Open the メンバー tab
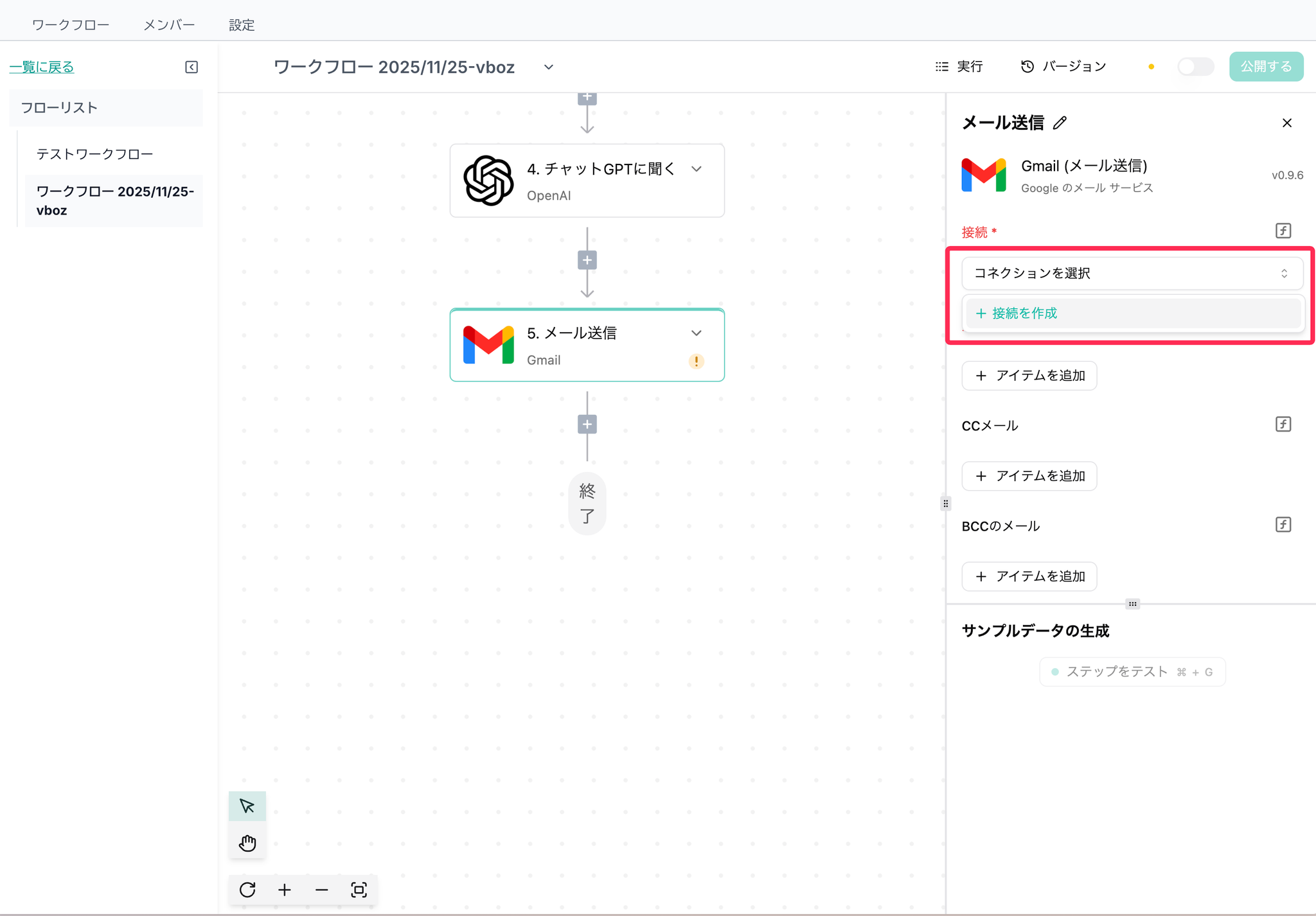Screen dimensions: 1316x916 (x=169, y=24)
